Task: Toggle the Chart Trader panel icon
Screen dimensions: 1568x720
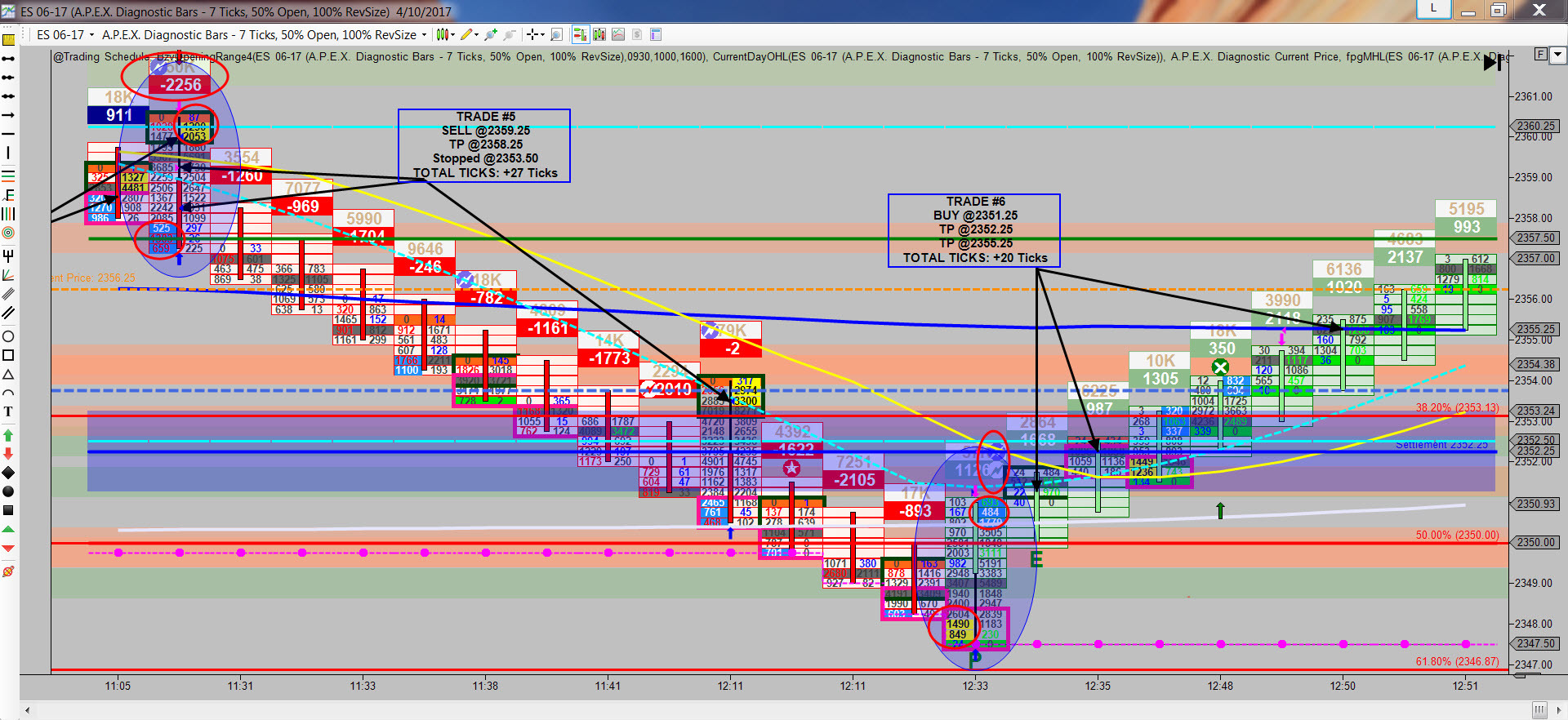Action: [580, 34]
